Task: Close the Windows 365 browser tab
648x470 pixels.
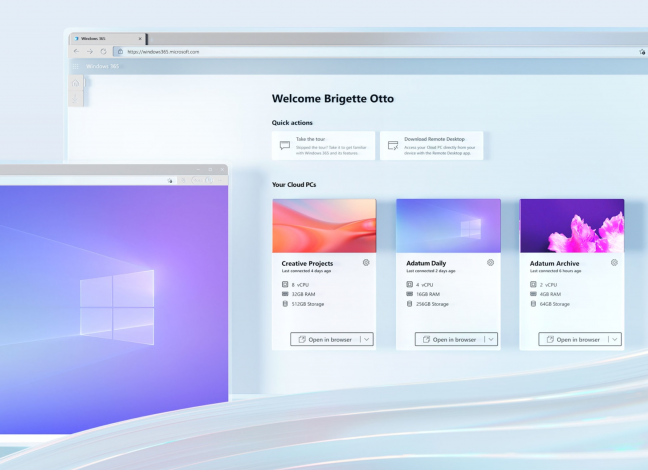Action: coord(140,38)
